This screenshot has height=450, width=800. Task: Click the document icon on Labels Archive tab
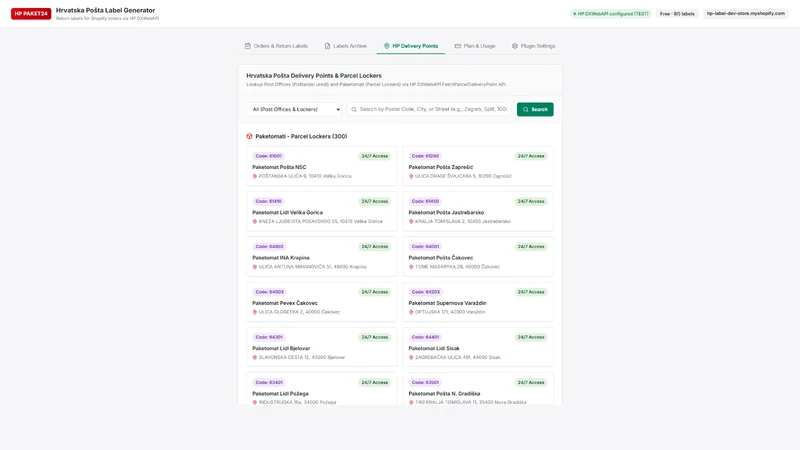tap(327, 46)
